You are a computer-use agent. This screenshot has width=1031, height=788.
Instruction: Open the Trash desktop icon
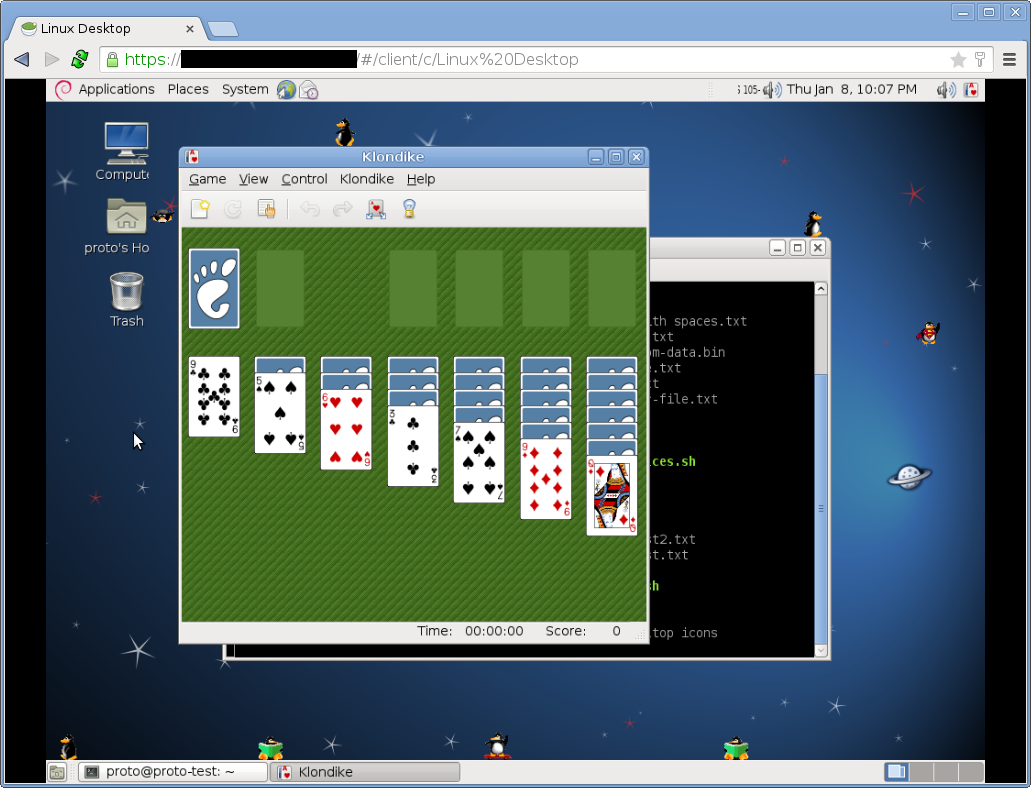[x=126, y=300]
